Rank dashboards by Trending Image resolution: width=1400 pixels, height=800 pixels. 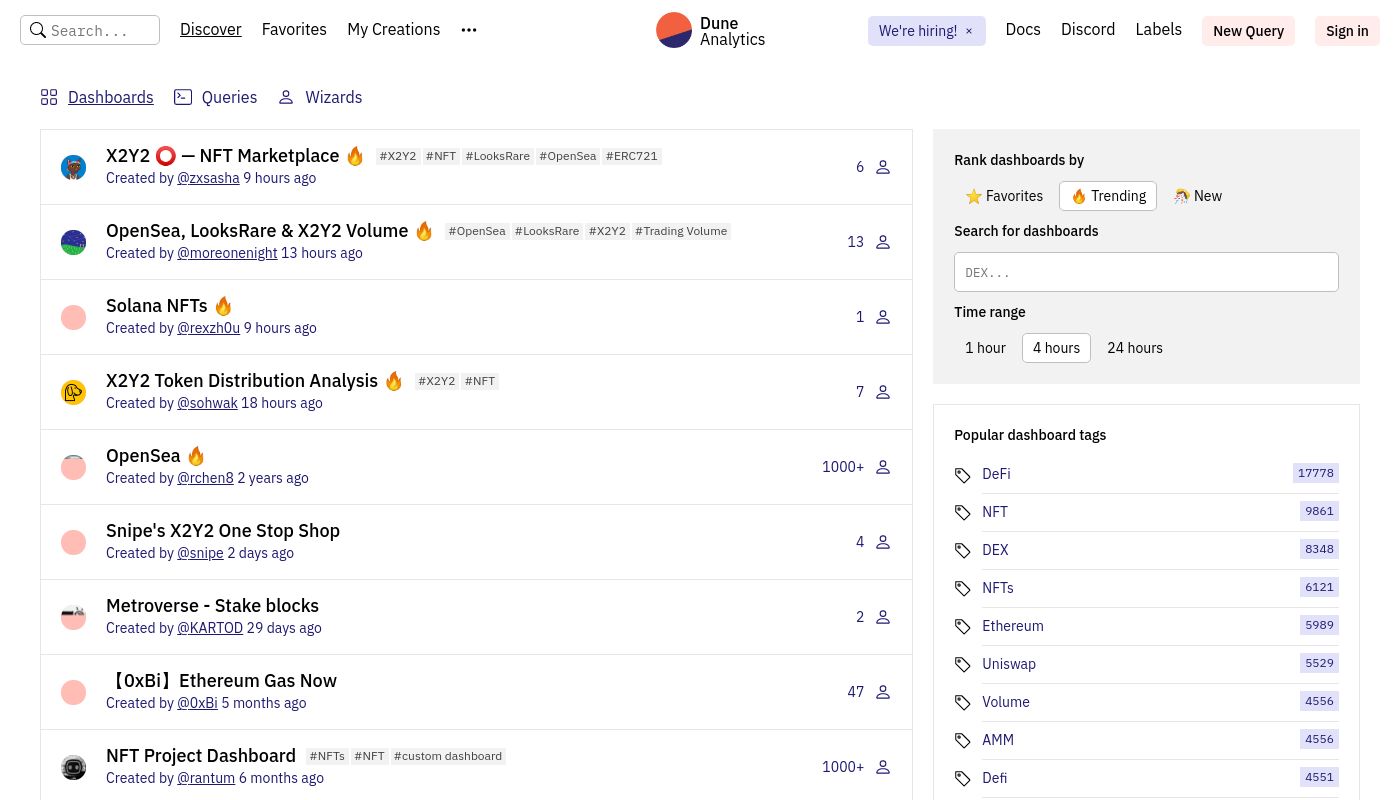point(1108,196)
